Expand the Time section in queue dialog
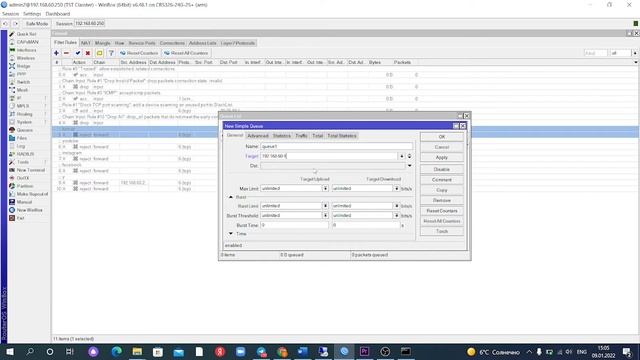The height and width of the screenshot is (360, 640). point(231,234)
